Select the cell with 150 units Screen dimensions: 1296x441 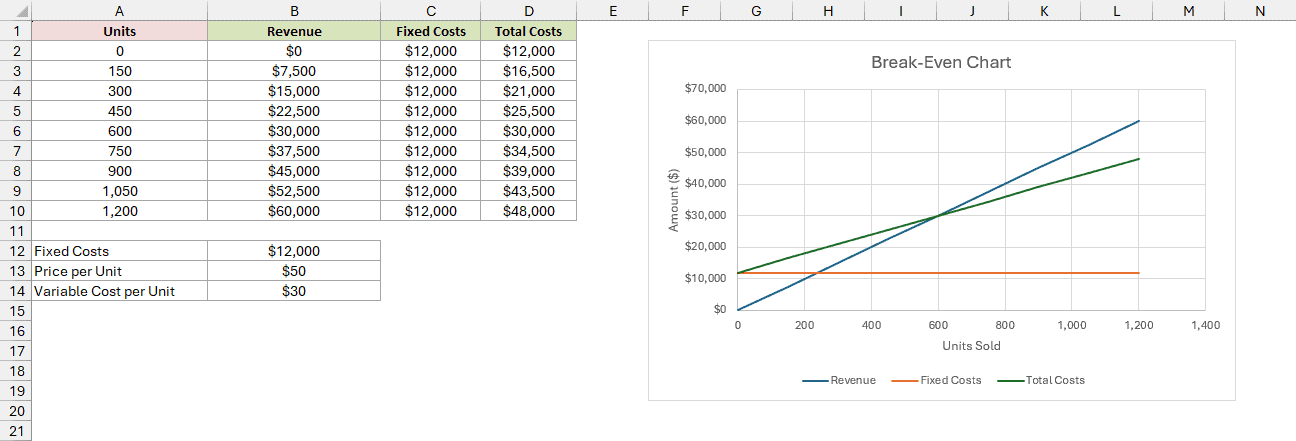coord(120,71)
